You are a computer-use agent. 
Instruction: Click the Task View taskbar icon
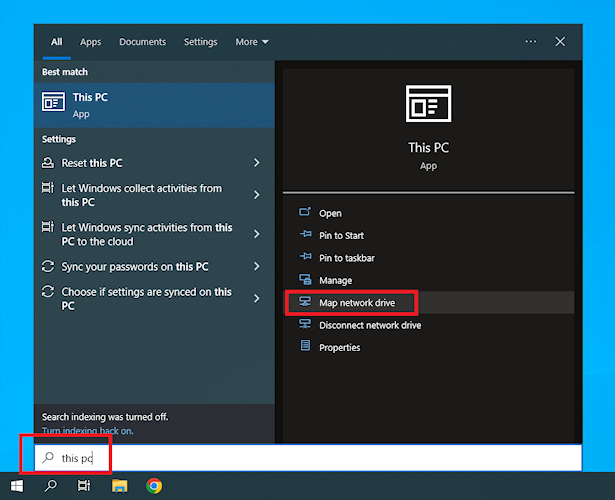click(85, 486)
